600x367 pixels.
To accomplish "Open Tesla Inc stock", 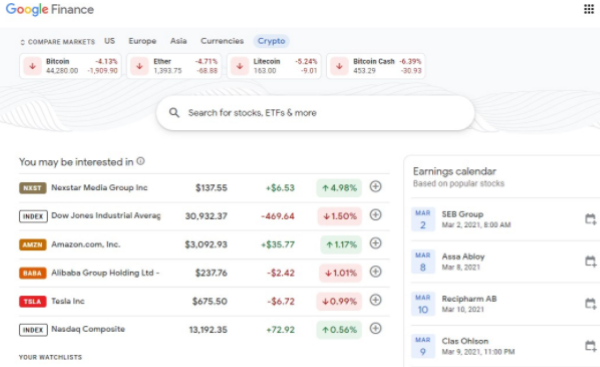I will tap(68, 301).
